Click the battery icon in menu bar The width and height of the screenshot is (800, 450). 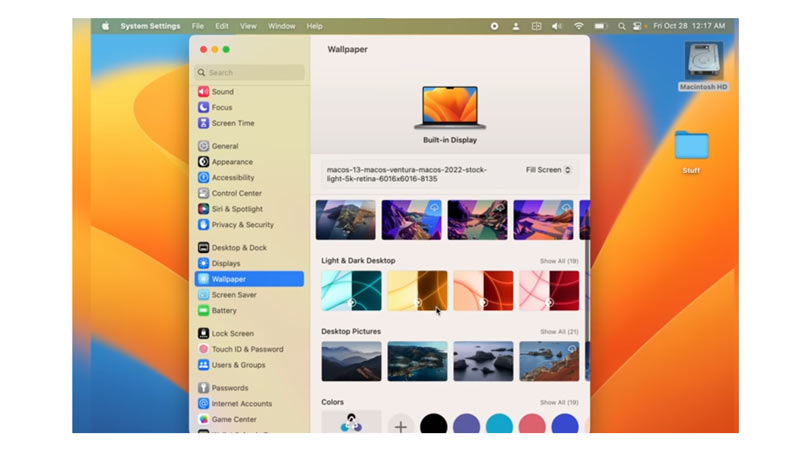[x=601, y=26]
